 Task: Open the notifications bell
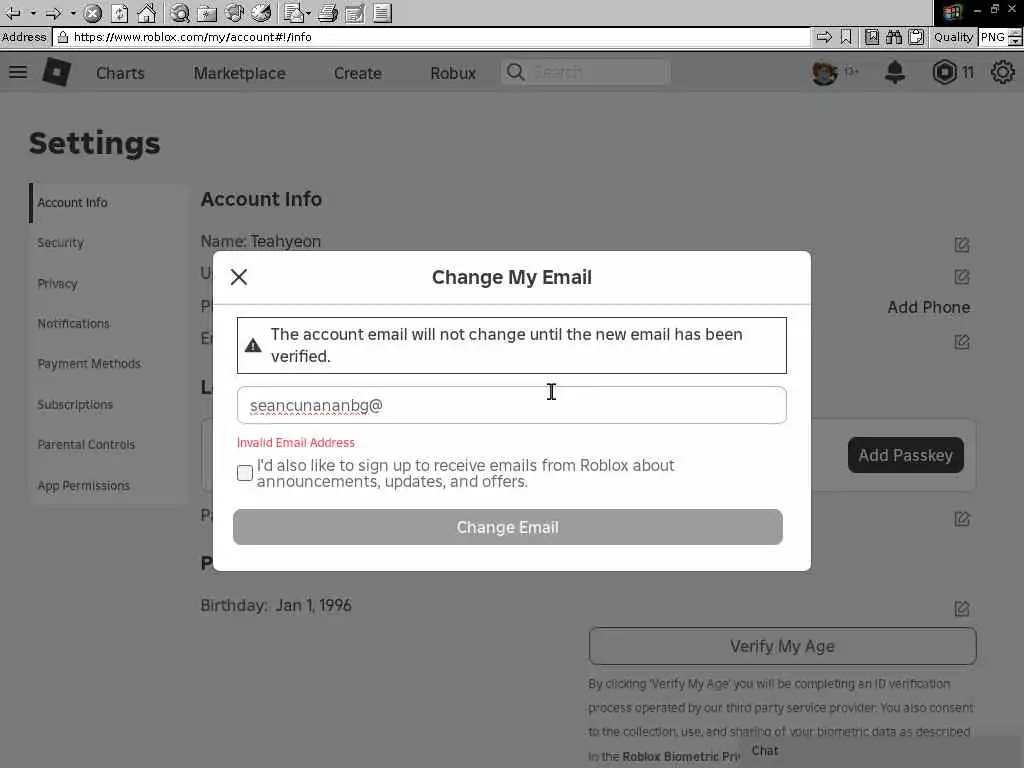tap(895, 72)
